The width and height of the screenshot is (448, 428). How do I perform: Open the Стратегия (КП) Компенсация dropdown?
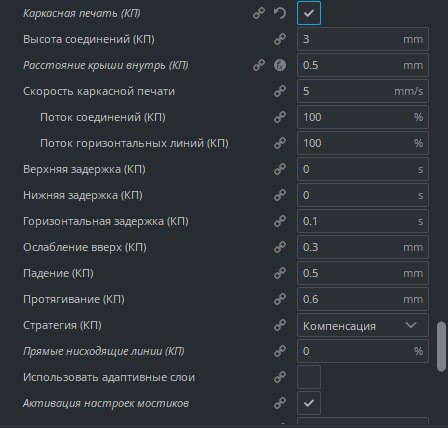[x=363, y=325]
